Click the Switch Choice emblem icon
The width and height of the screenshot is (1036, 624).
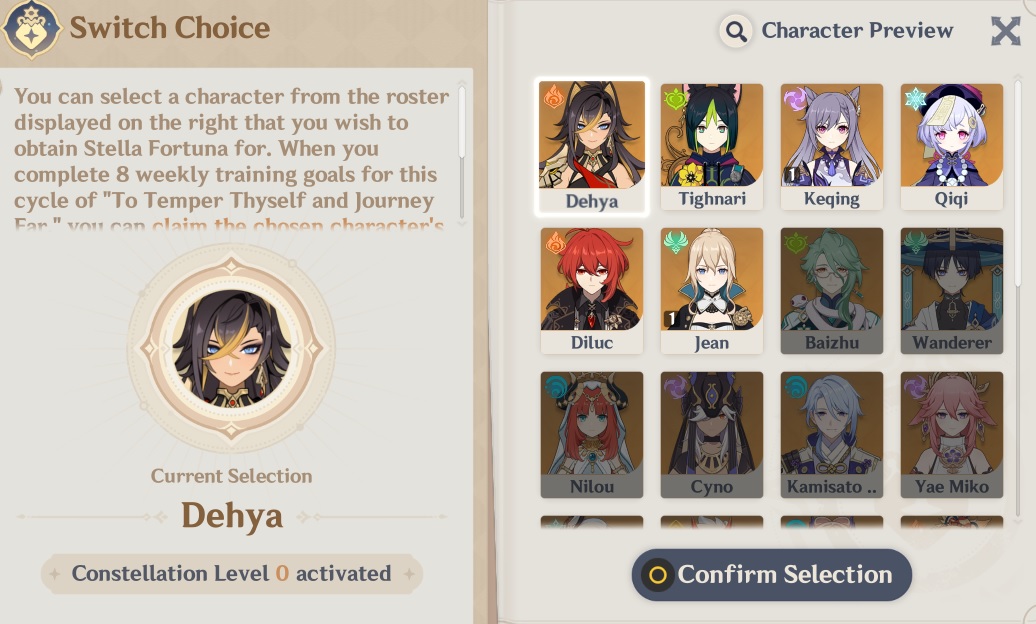point(30,29)
